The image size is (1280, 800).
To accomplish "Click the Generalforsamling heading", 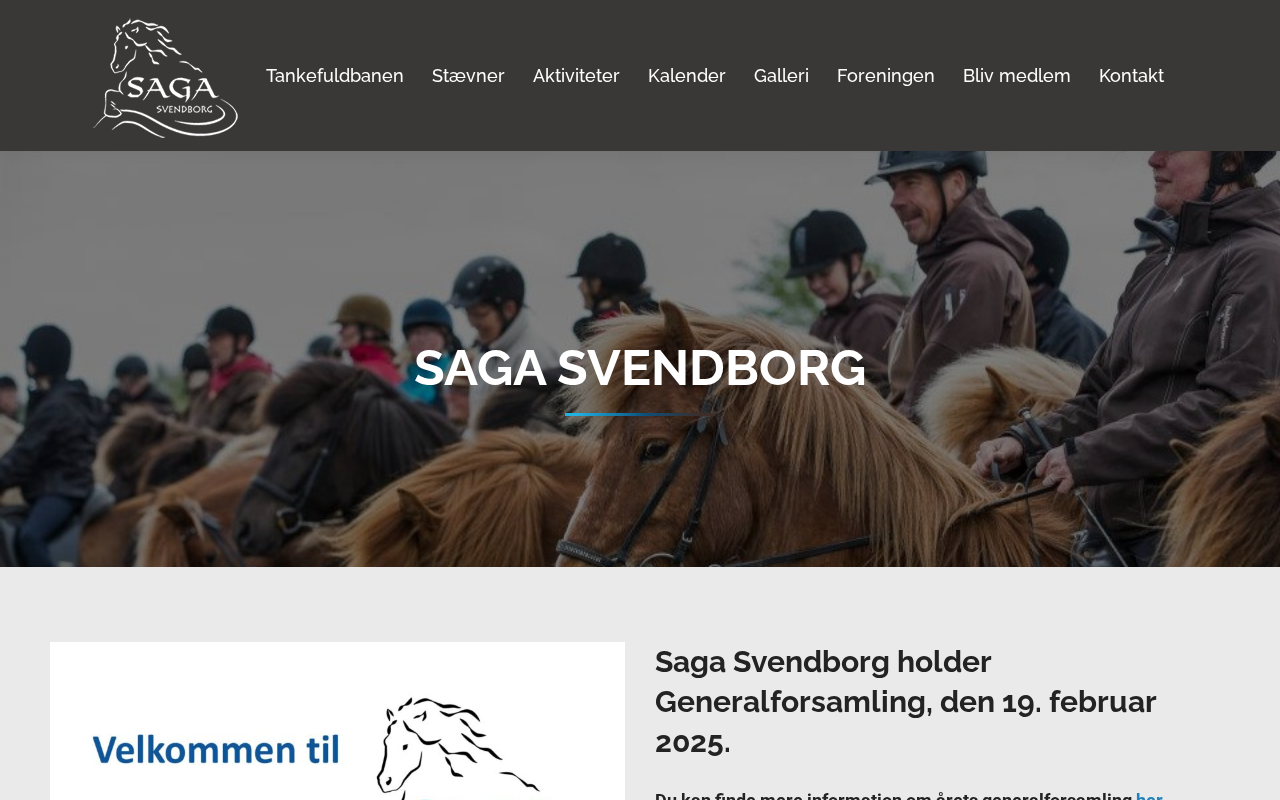I will 906,702.
